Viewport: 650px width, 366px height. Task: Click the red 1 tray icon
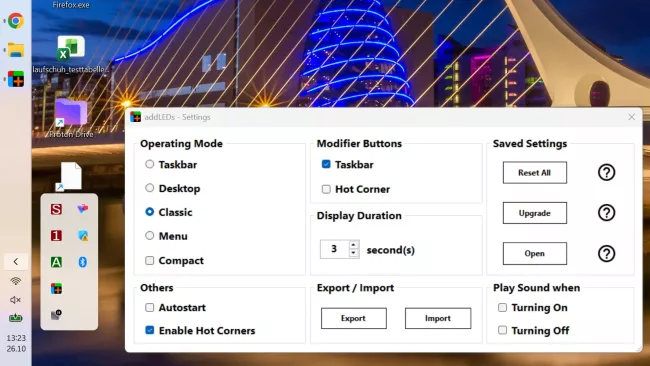tap(56, 235)
